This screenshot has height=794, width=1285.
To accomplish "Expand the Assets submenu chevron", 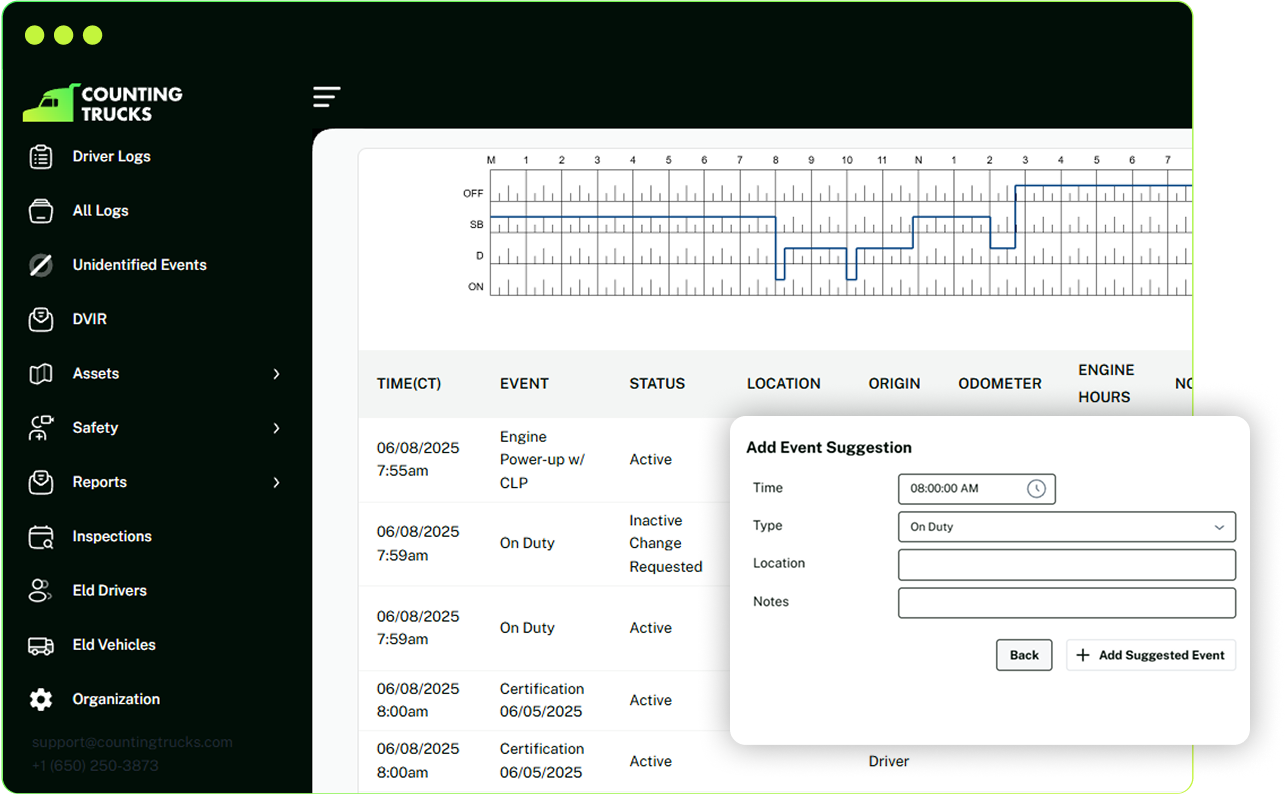I will (277, 374).
